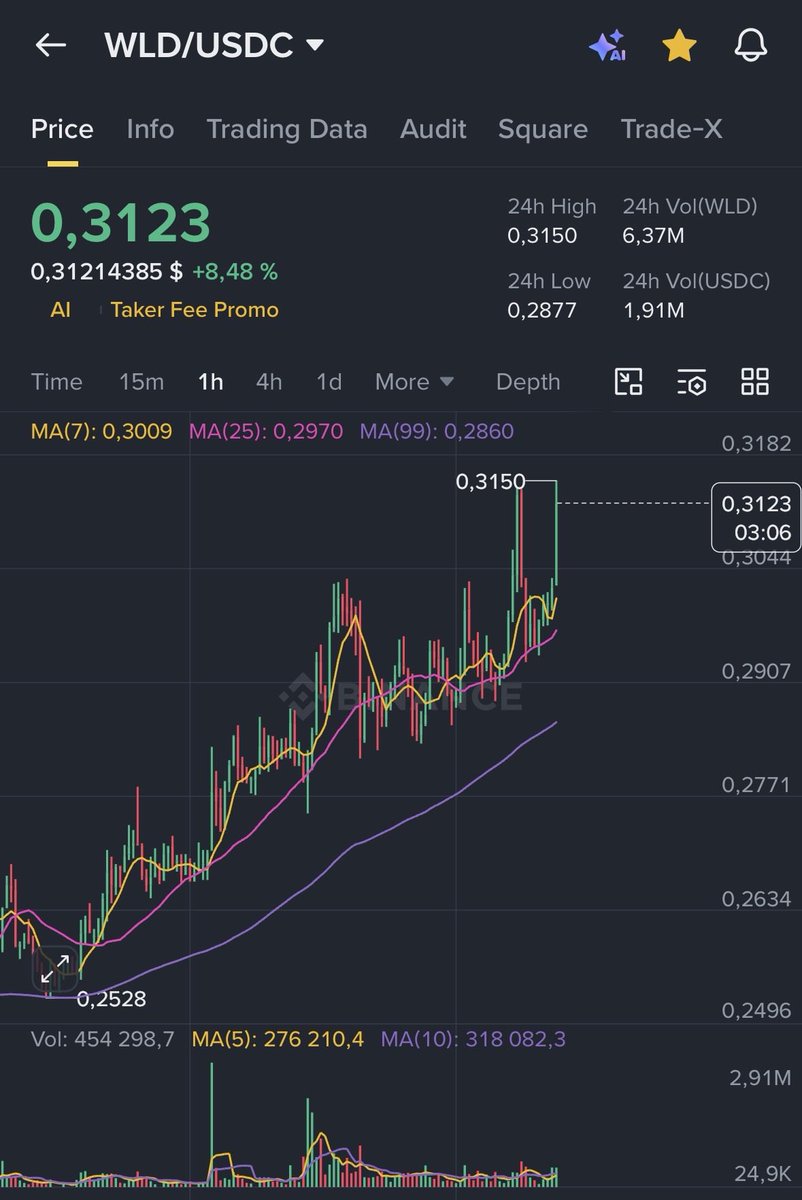Image resolution: width=802 pixels, height=1200 pixels.
Task: Tap the 0,3182 price axis label
Action: (756, 443)
